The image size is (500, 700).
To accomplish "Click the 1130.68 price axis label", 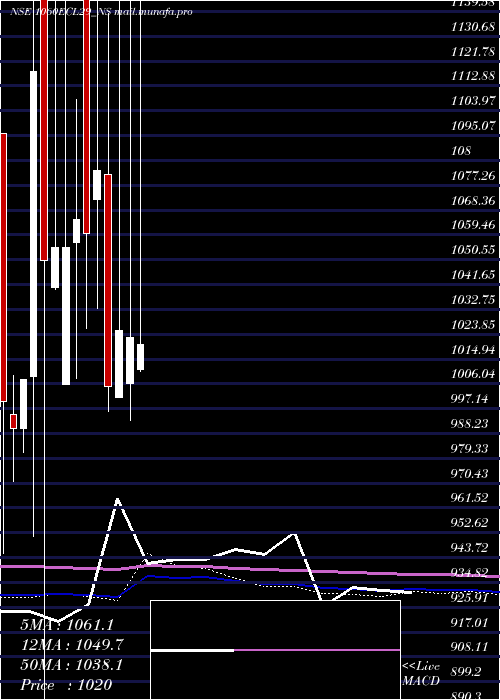I will click(x=473, y=27).
